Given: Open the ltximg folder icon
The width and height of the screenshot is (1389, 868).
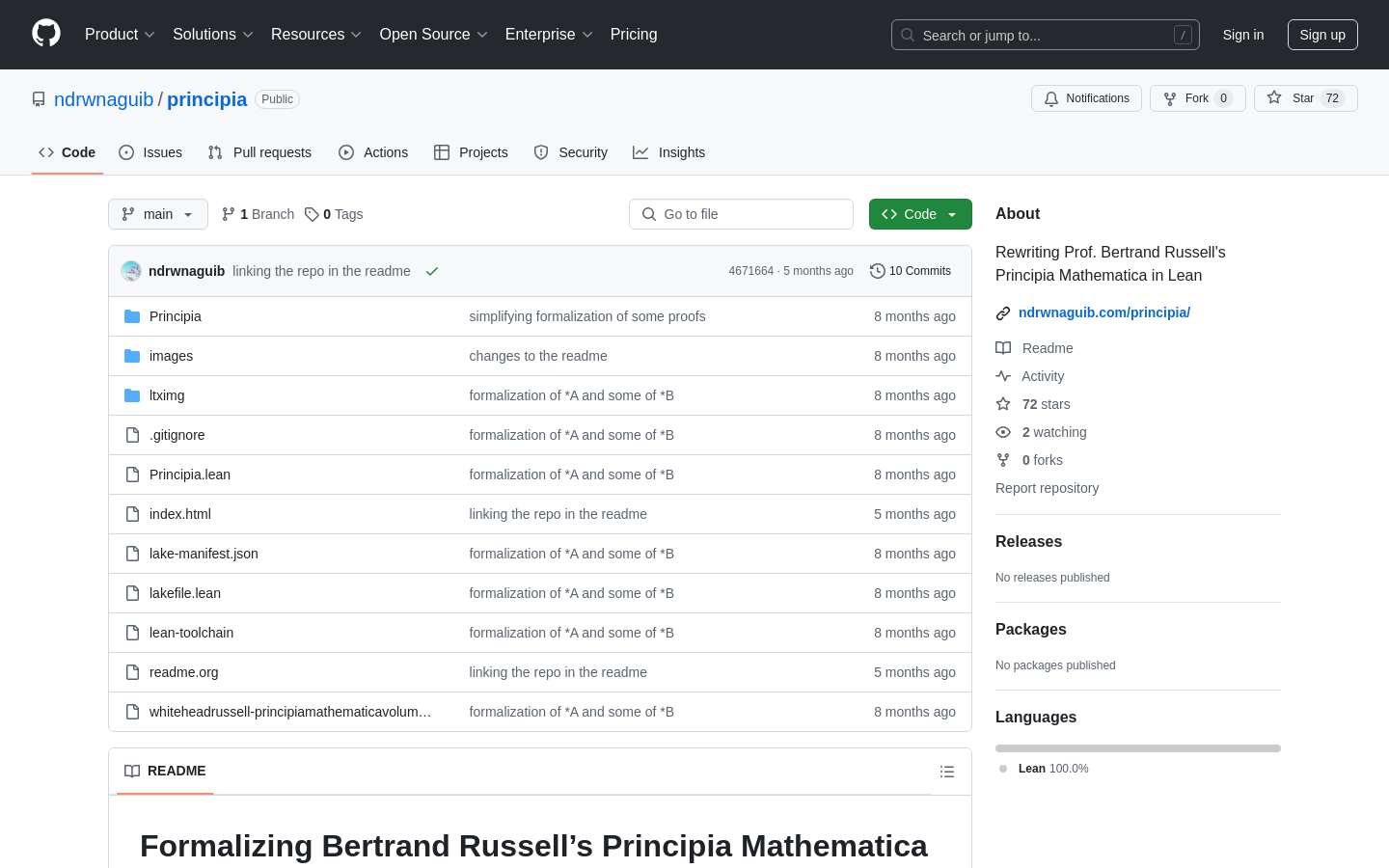Looking at the screenshot, I should tap(132, 395).
